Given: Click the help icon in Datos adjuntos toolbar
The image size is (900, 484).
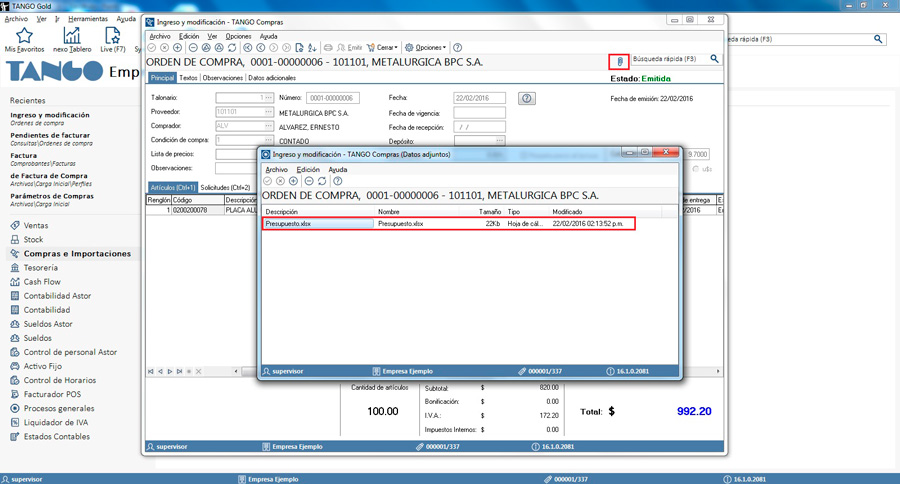Looking at the screenshot, I should (338, 181).
